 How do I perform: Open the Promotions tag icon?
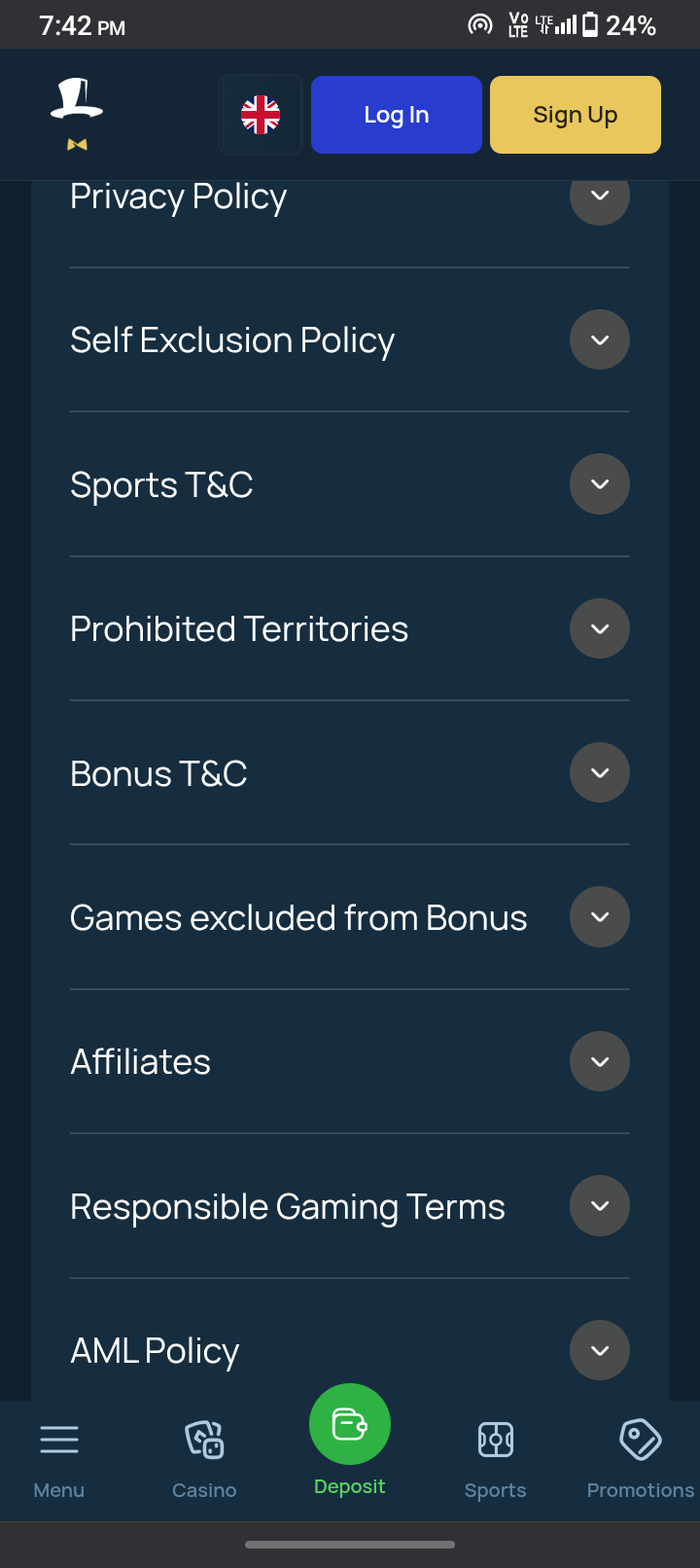641,1440
